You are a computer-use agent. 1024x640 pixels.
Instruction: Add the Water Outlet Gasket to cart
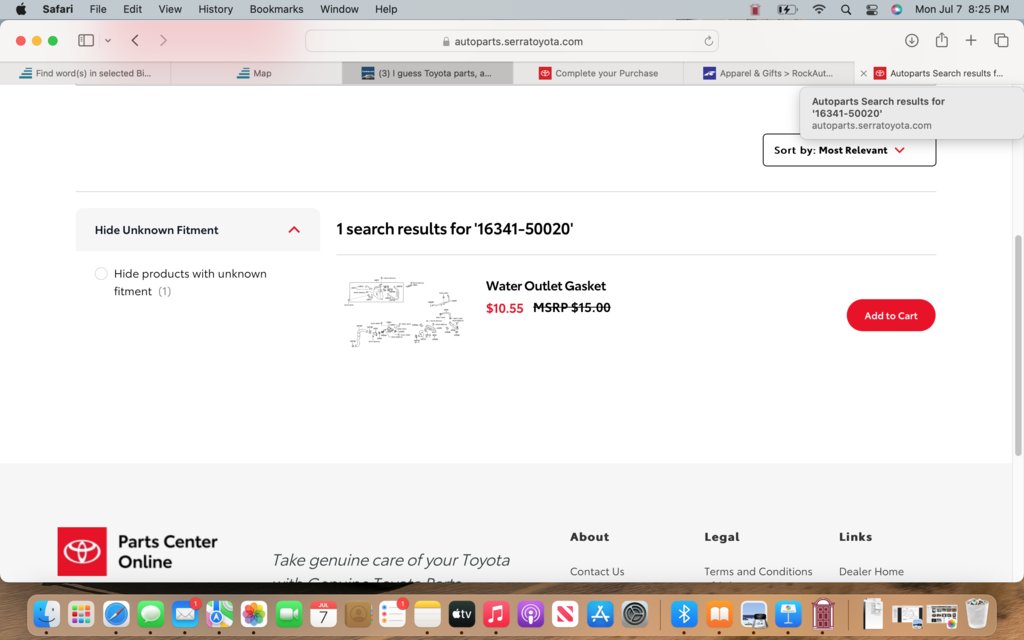[891, 315]
